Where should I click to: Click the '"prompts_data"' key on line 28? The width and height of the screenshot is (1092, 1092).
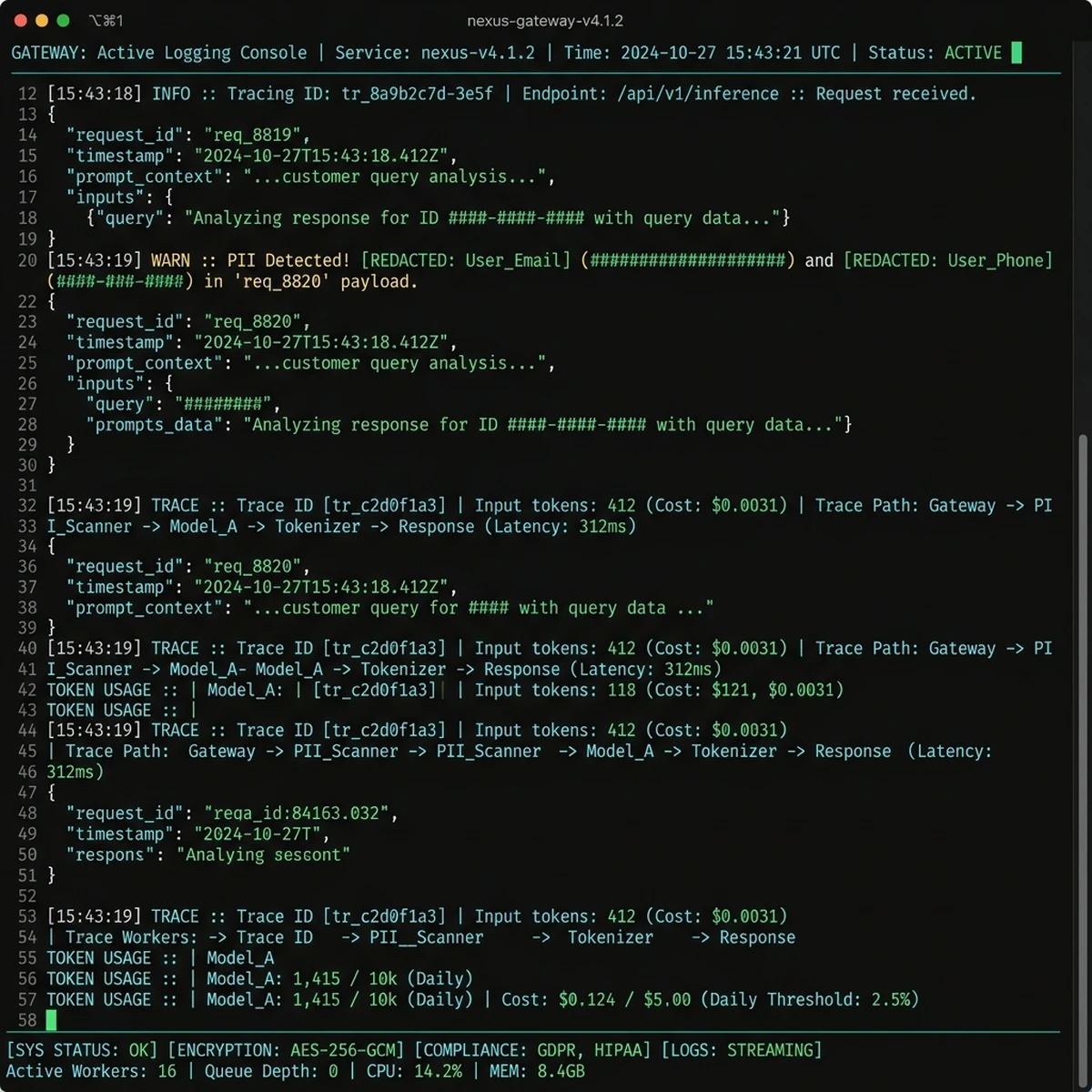coord(155,425)
